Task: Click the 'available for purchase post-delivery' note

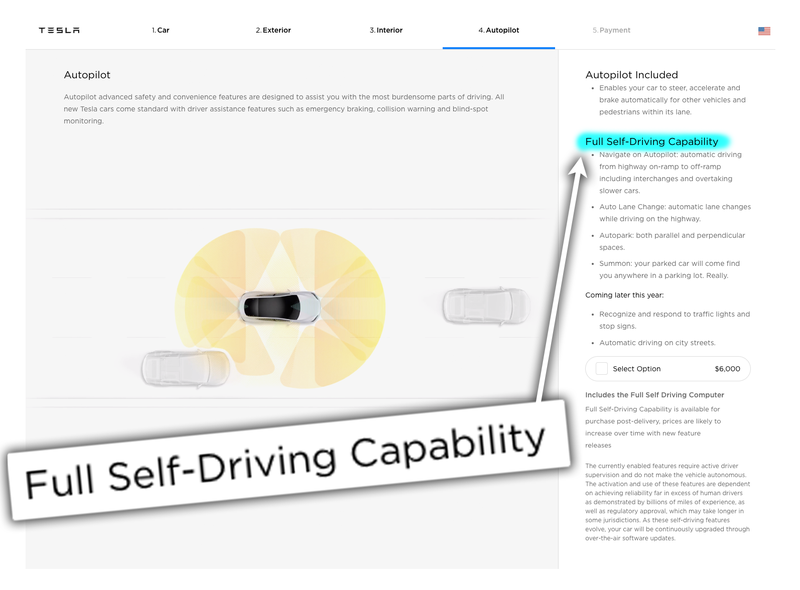Action: tap(653, 427)
